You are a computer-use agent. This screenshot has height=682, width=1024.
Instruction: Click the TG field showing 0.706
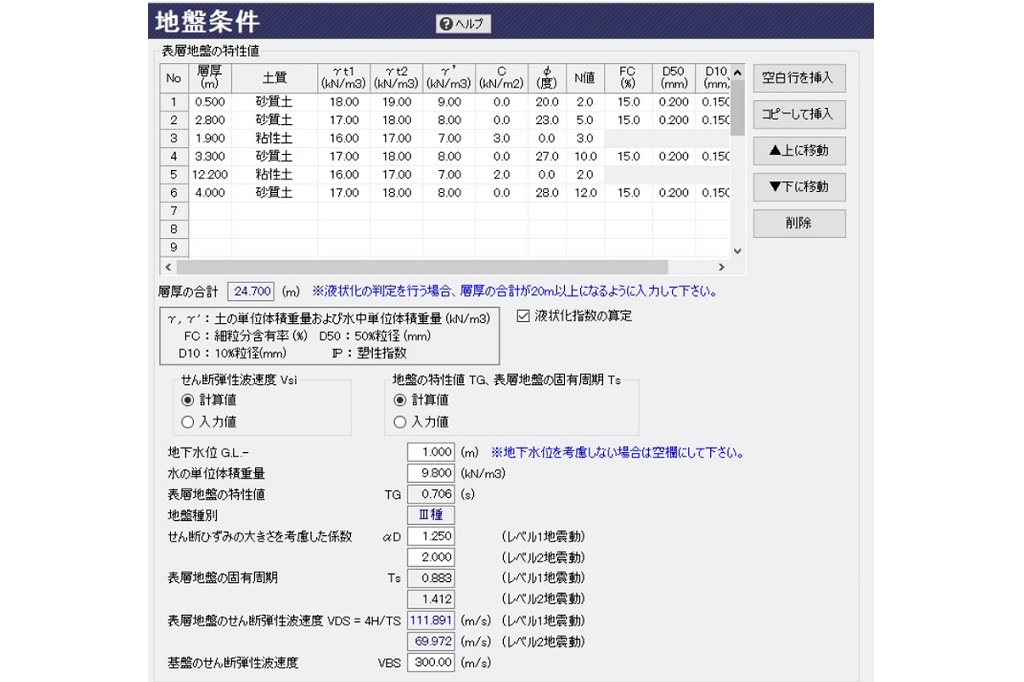[x=431, y=494]
